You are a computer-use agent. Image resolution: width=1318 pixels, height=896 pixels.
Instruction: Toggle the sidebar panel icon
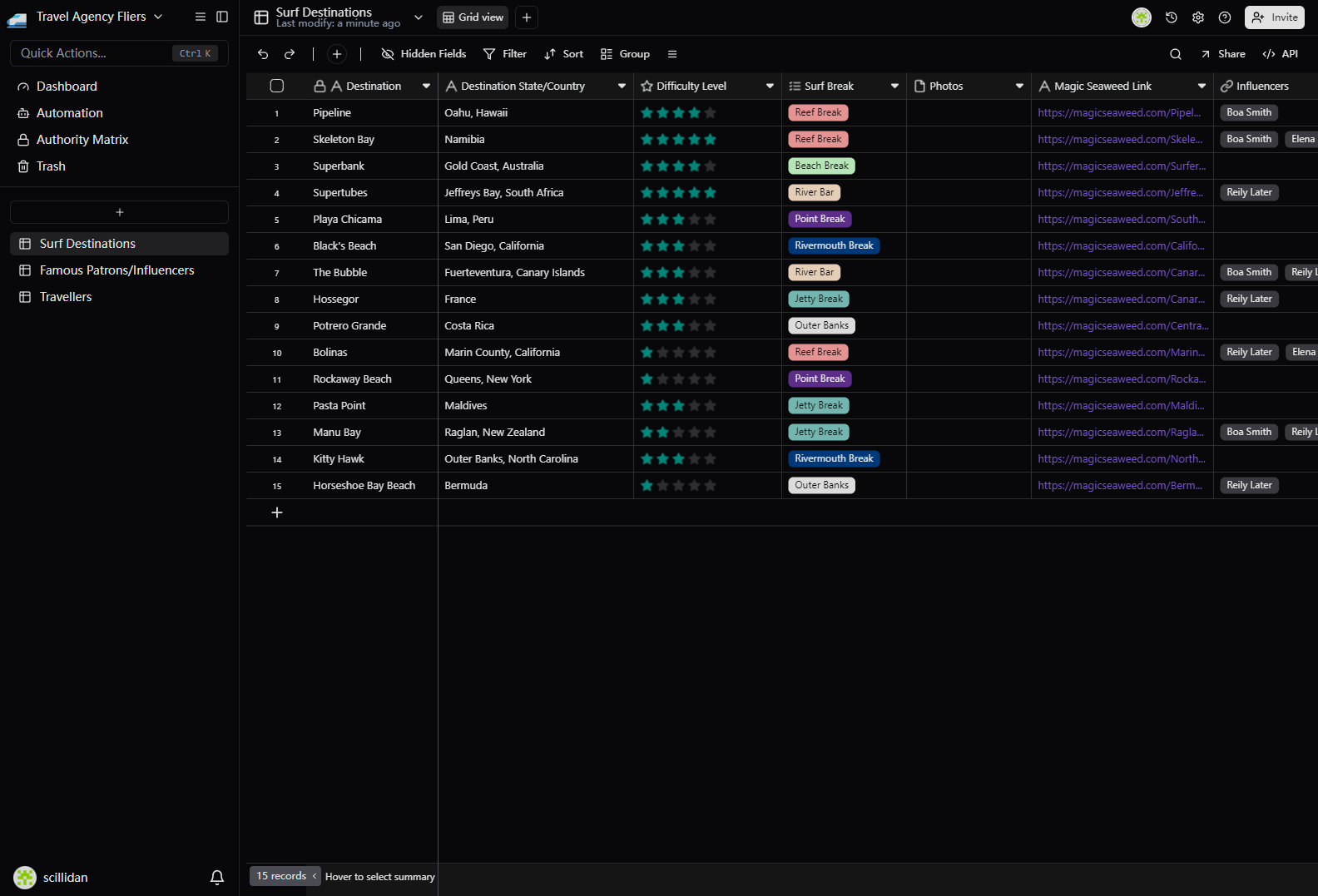(222, 17)
